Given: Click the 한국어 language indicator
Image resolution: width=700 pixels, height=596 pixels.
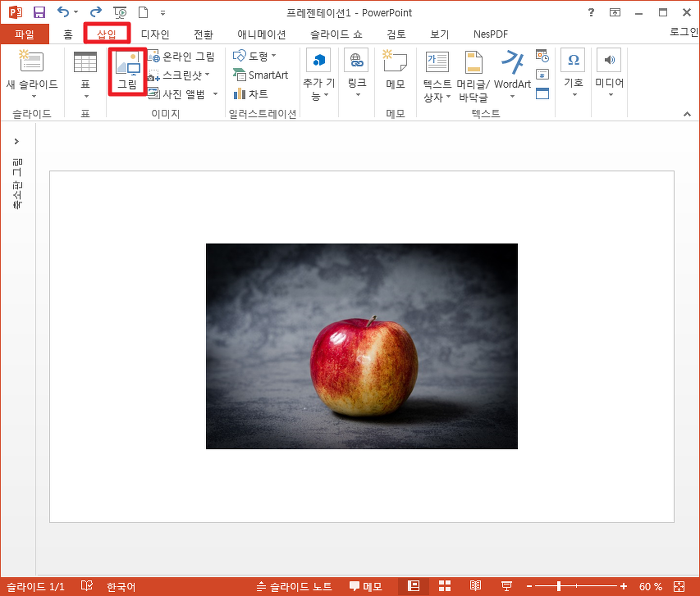Looking at the screenshot, I should coord(121,587).
